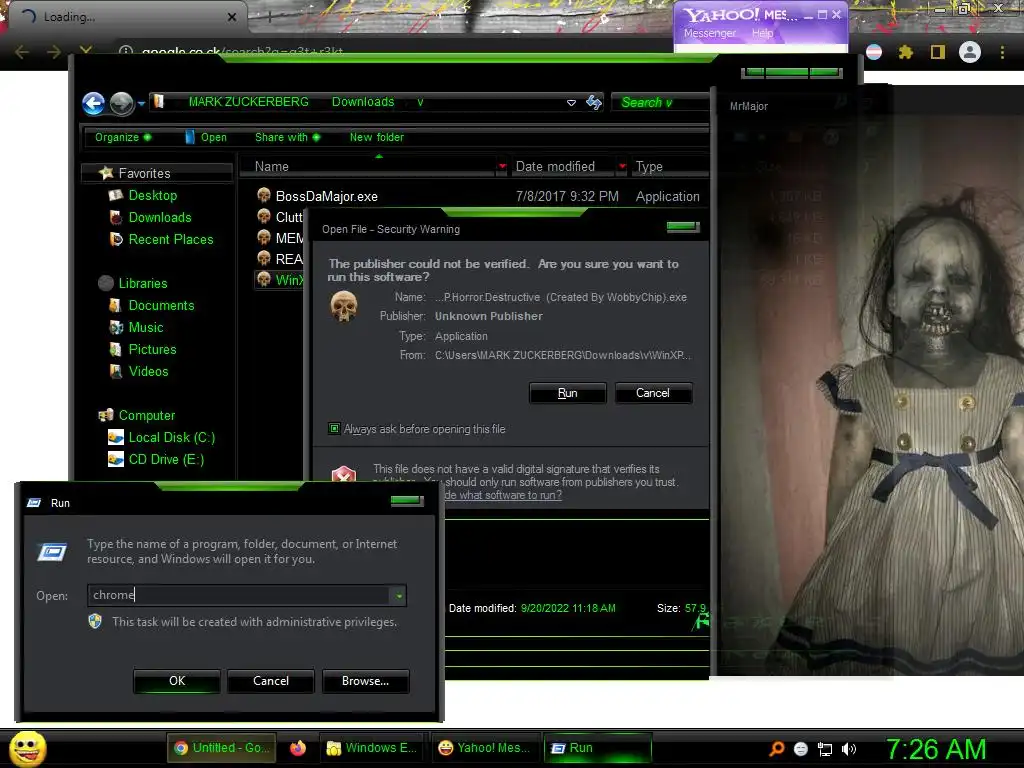The width and height of the screenshot is (1024, 768).
Task: Switch to Windows Explorer taskbar item
Action: coord(372,748)
